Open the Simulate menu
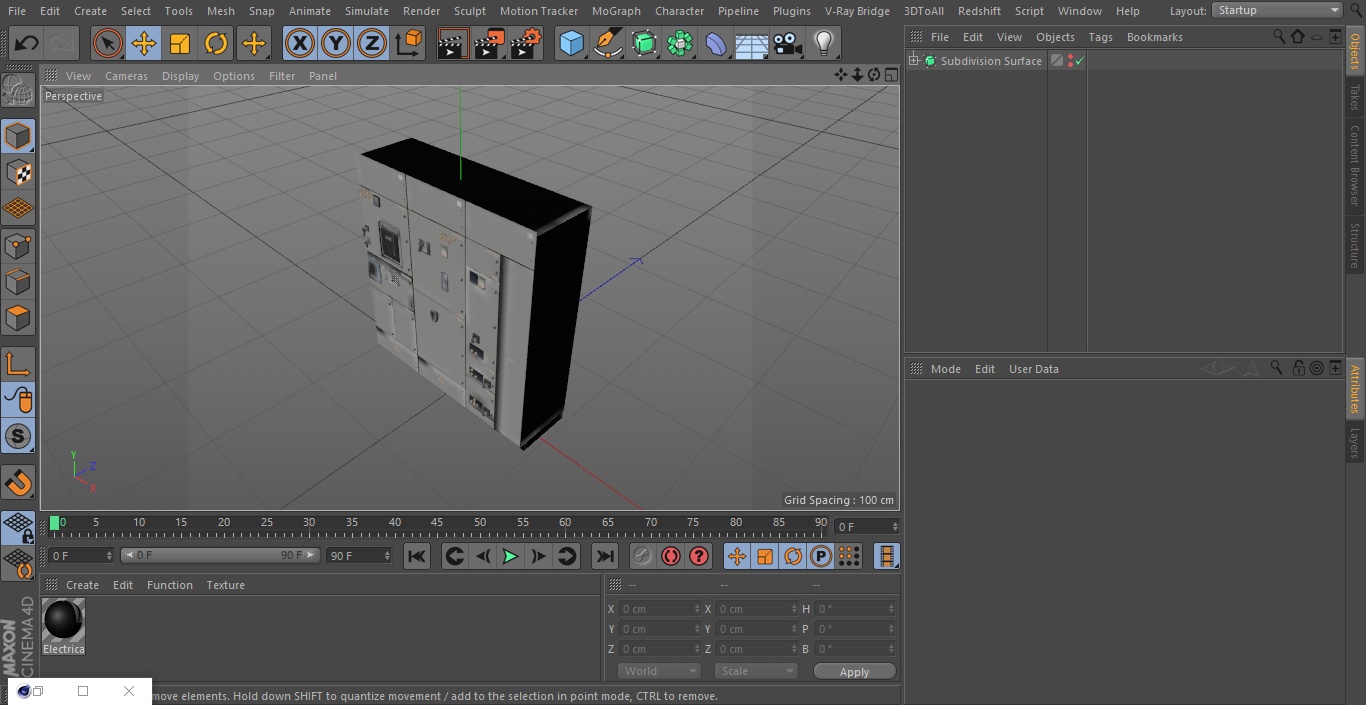Screen dimensions: 1366x705 coord(366,11)
